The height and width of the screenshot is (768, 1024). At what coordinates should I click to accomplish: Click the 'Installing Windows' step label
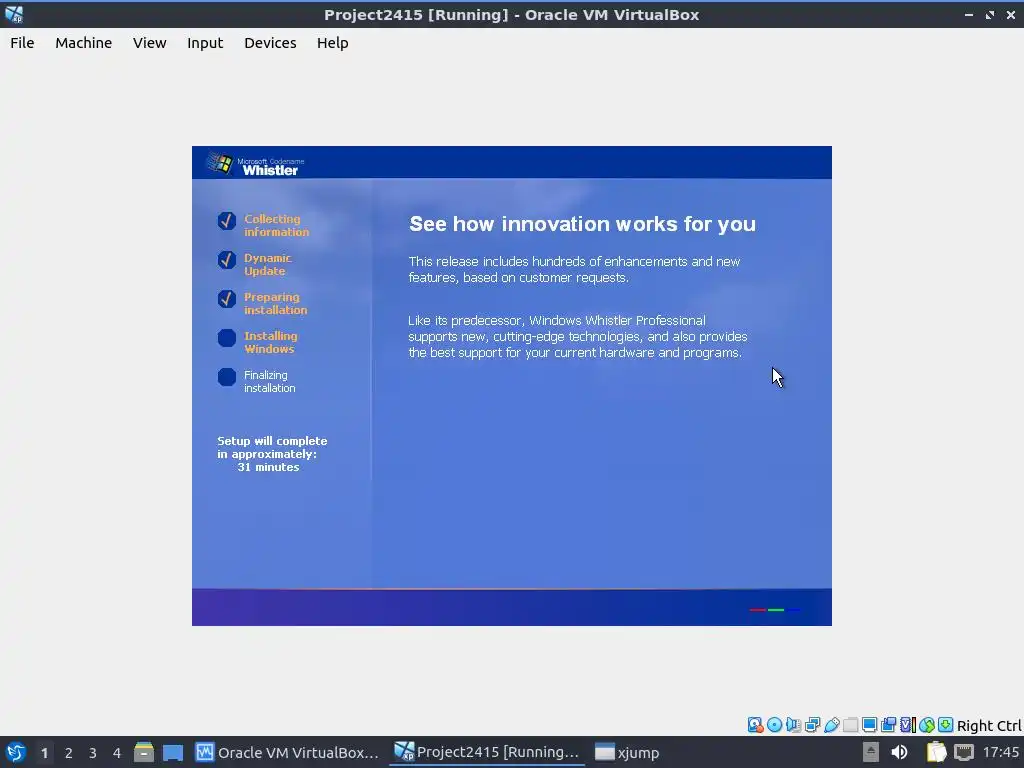click(x=270, y=342)
